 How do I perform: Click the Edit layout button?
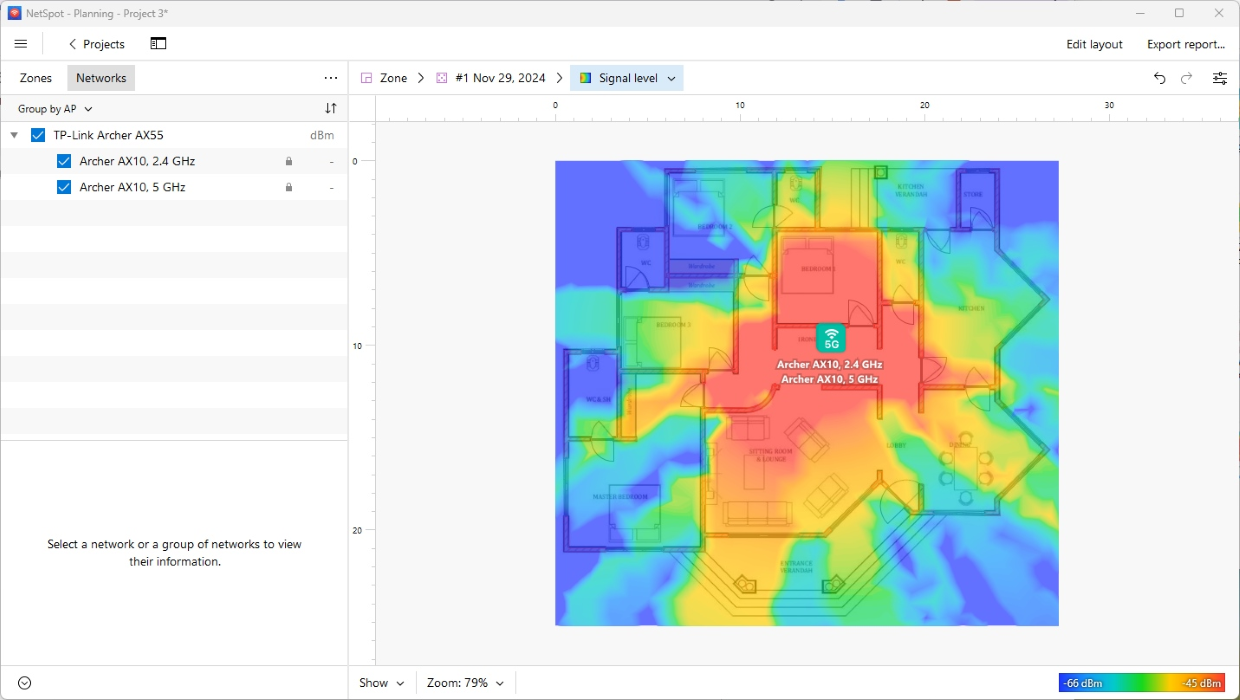1094,44
